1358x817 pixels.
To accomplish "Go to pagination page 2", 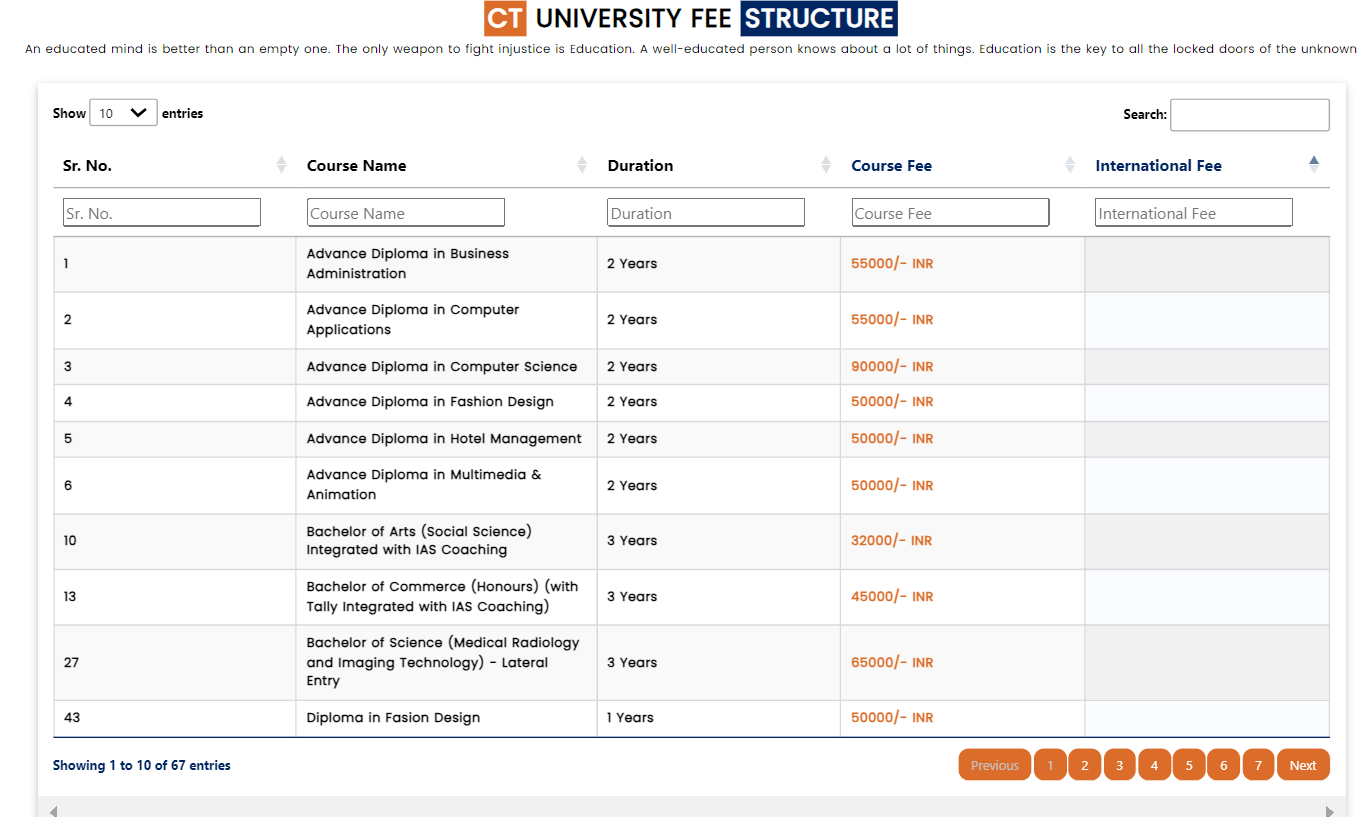I will (x=1084, y=765).
